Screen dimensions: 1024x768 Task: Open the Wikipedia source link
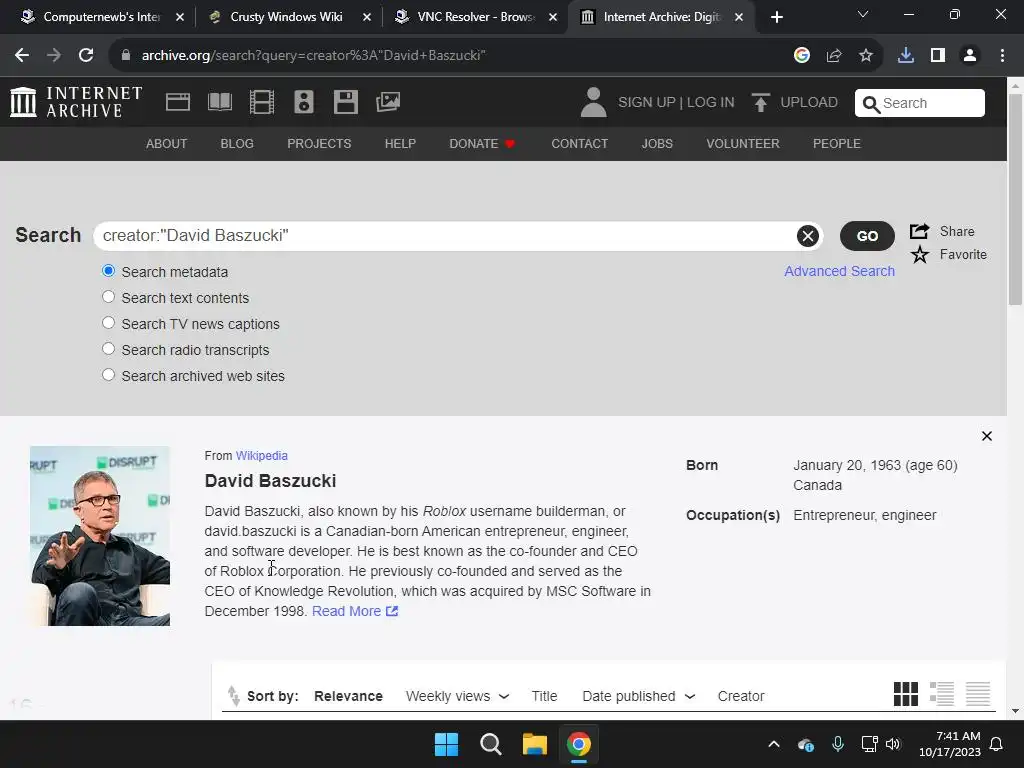point(261,456)
